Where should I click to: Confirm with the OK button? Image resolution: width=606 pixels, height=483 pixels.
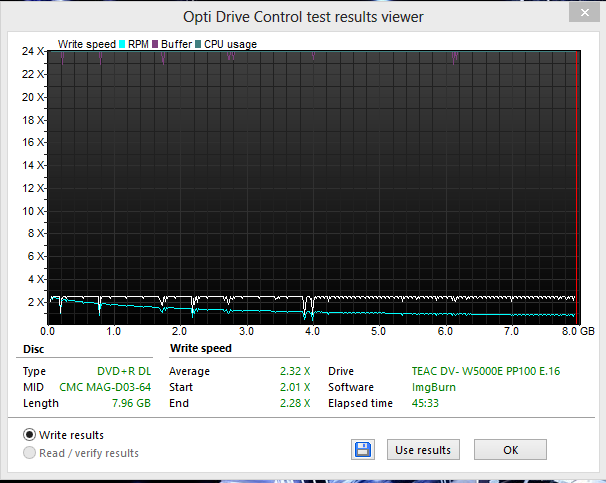(x=510, y=450)
